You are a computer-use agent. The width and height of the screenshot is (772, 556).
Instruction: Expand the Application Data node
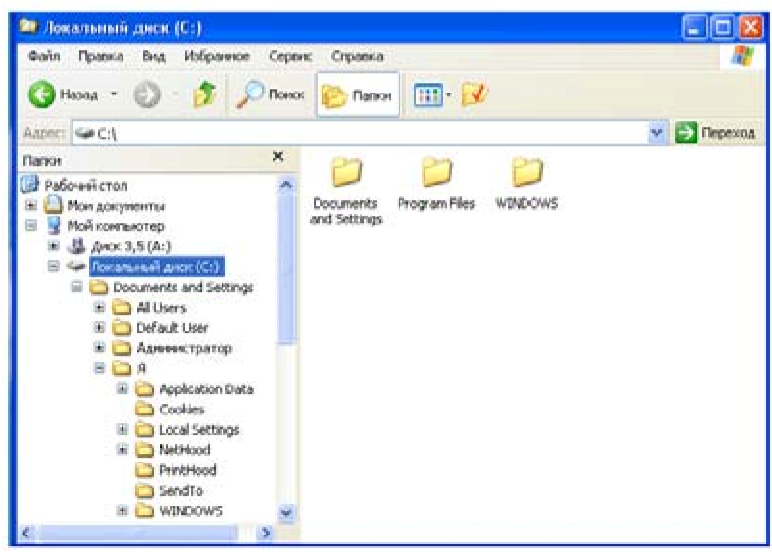pos(122,389)
